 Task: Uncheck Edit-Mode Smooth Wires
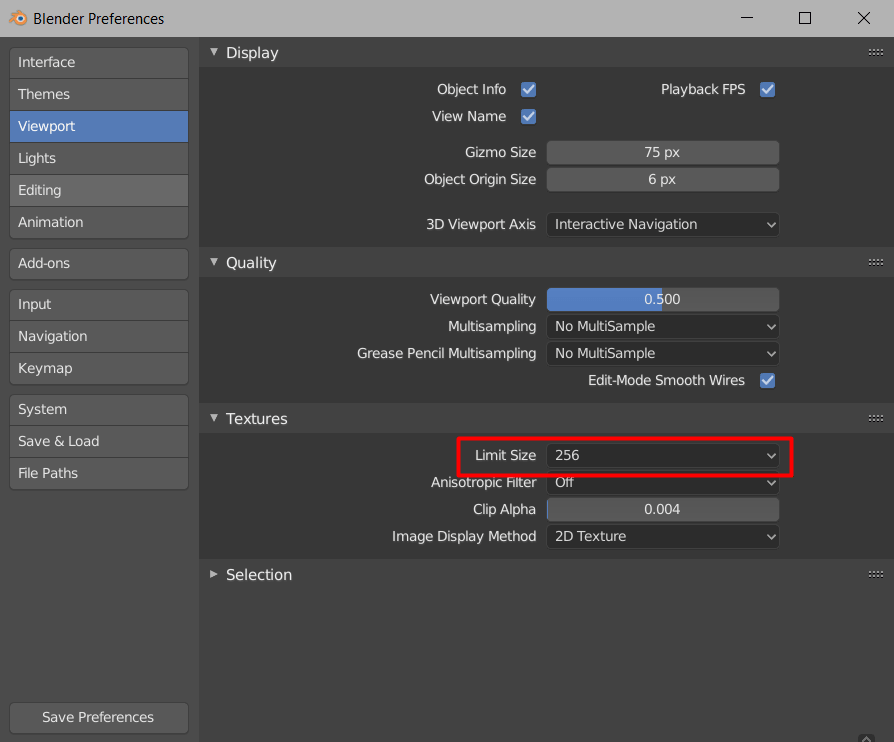click(x=767, y=380)
